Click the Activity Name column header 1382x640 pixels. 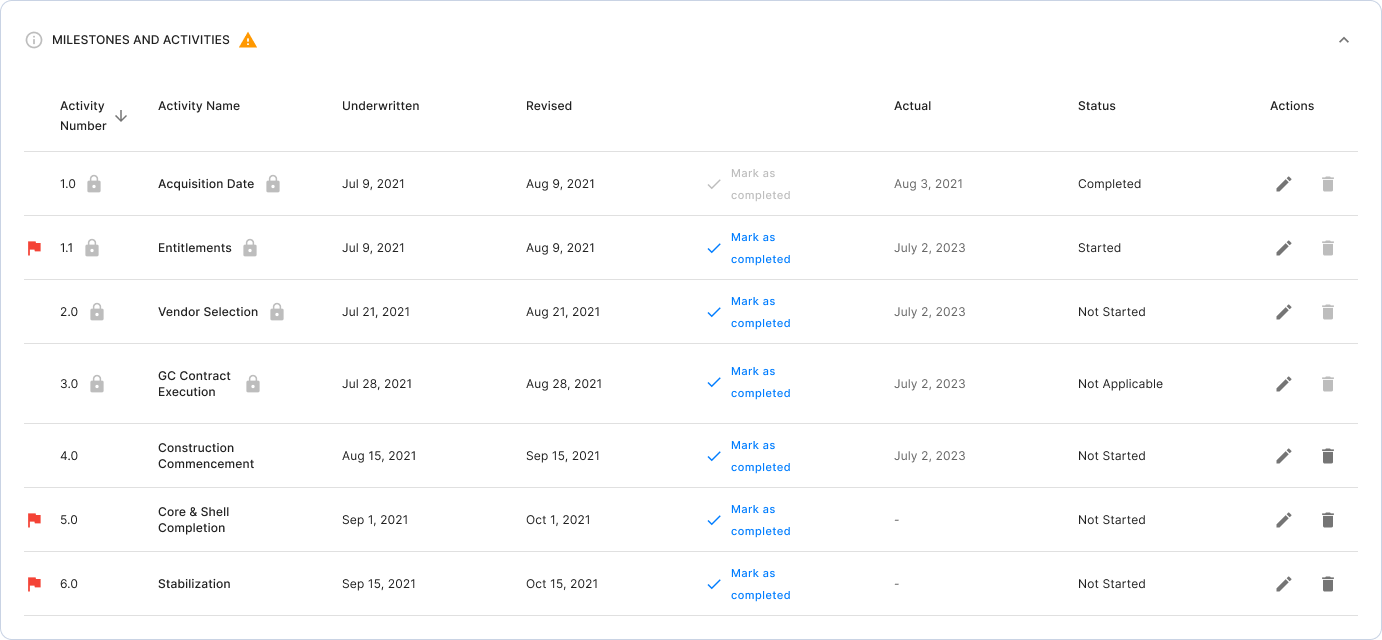[199, 106]
